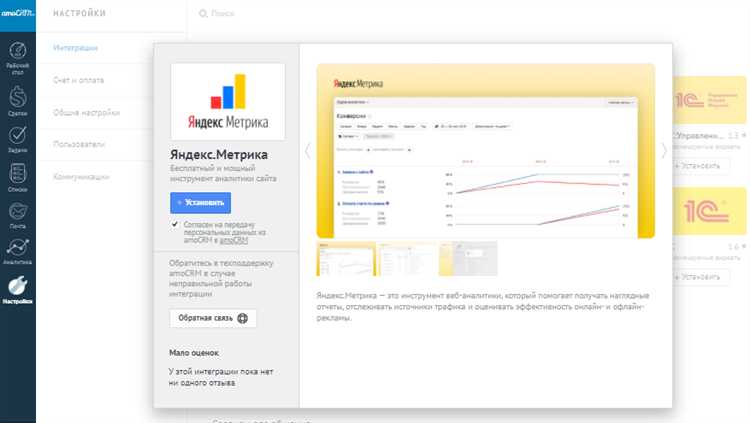Select Счет и оплата settings item
This screenshot has width=750, height=423.
78,79
